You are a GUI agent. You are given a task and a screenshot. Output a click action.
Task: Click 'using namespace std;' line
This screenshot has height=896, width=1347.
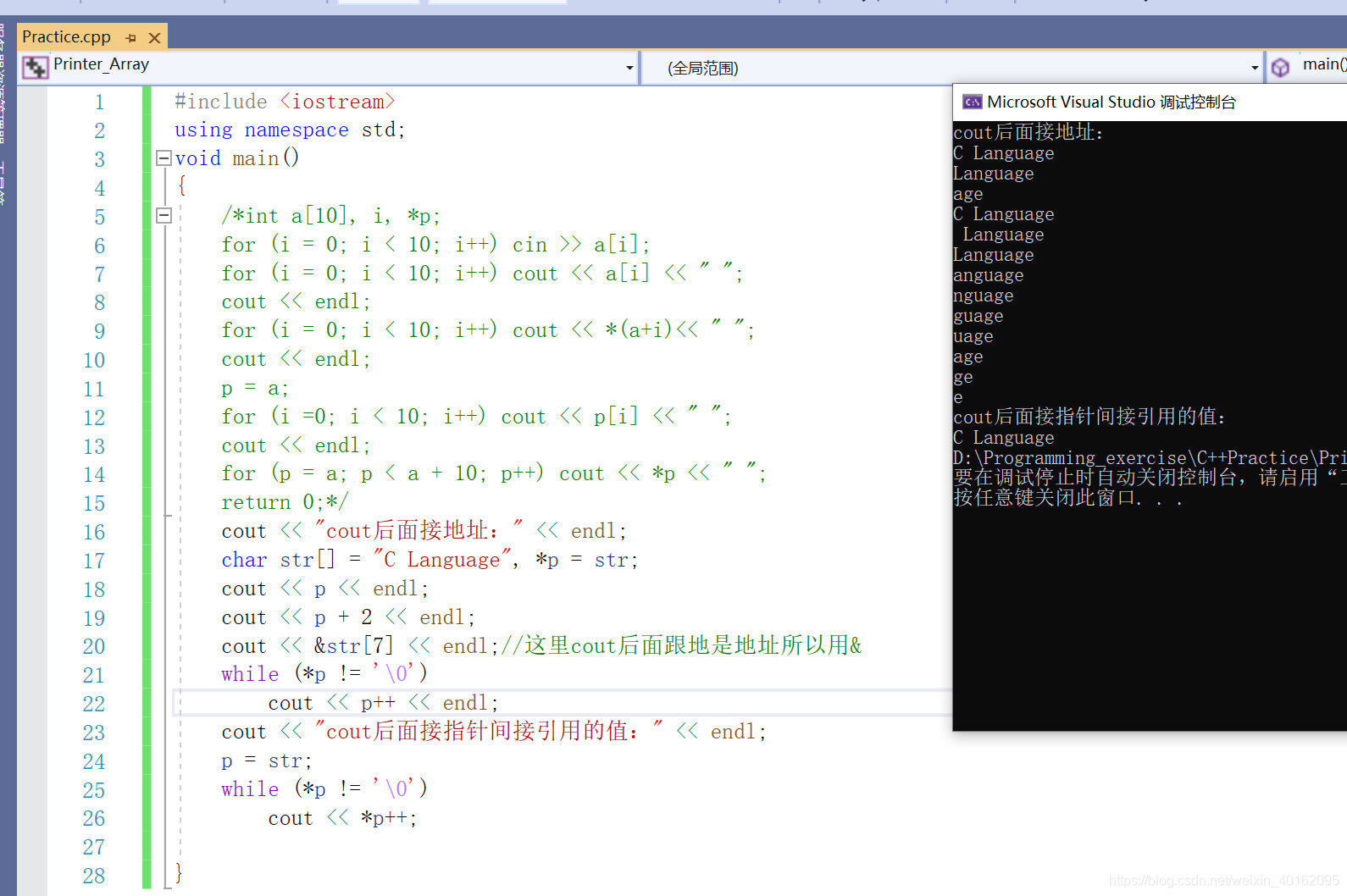point(290,130)
